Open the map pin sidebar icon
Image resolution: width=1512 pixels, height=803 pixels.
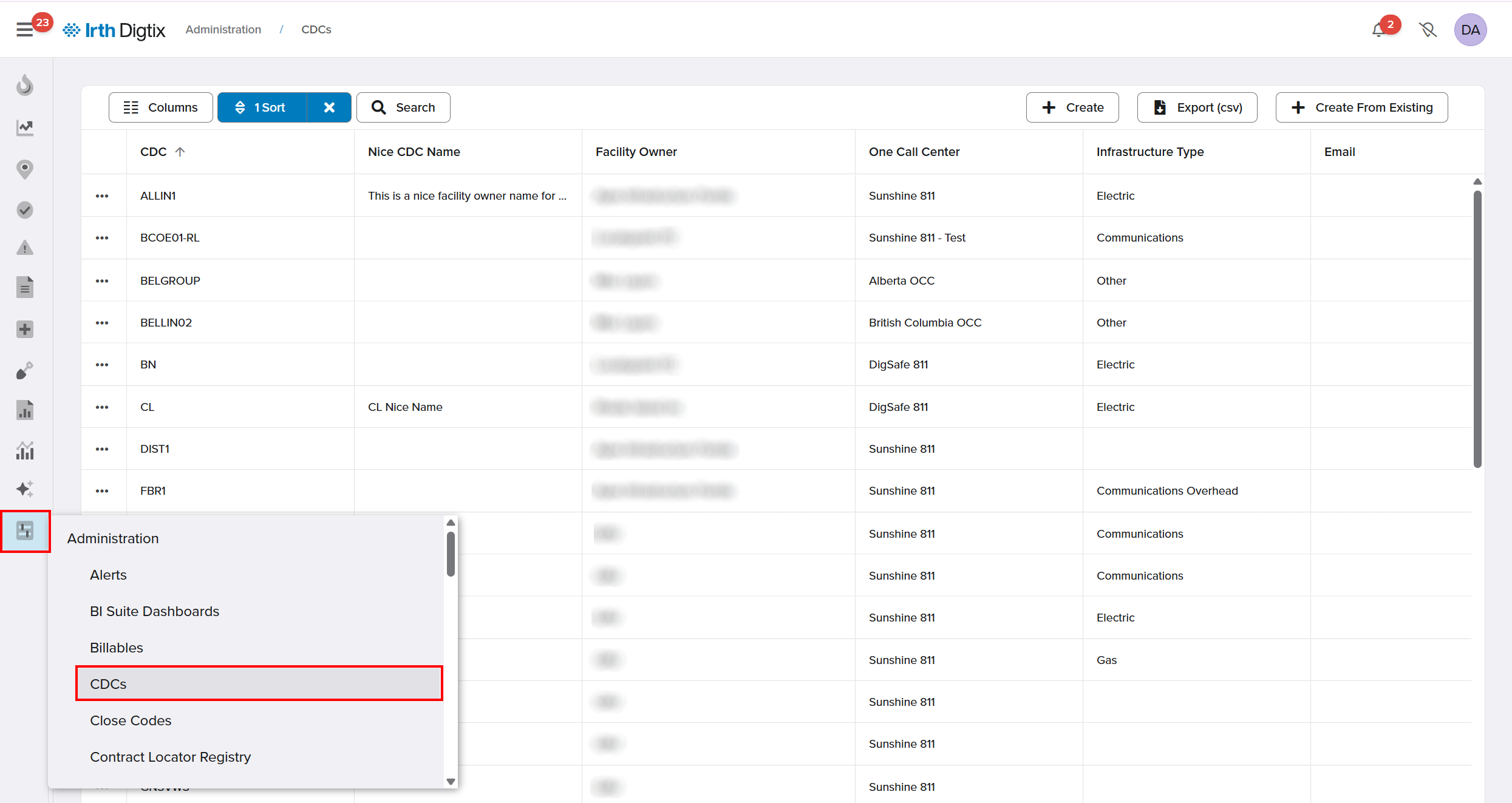click(x=25, y=169)
